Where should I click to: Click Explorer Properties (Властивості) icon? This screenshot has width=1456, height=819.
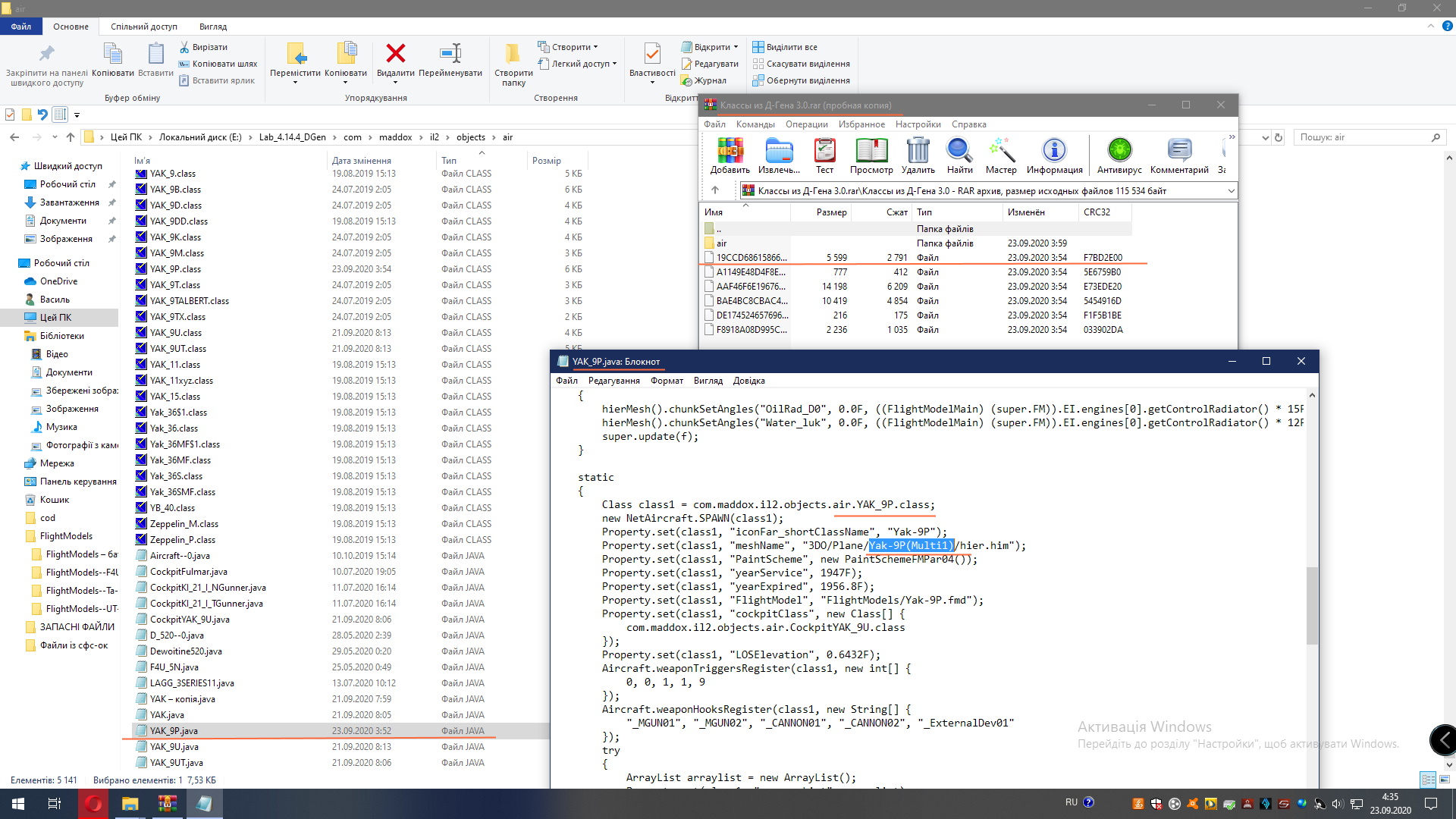tap(651, 54)
